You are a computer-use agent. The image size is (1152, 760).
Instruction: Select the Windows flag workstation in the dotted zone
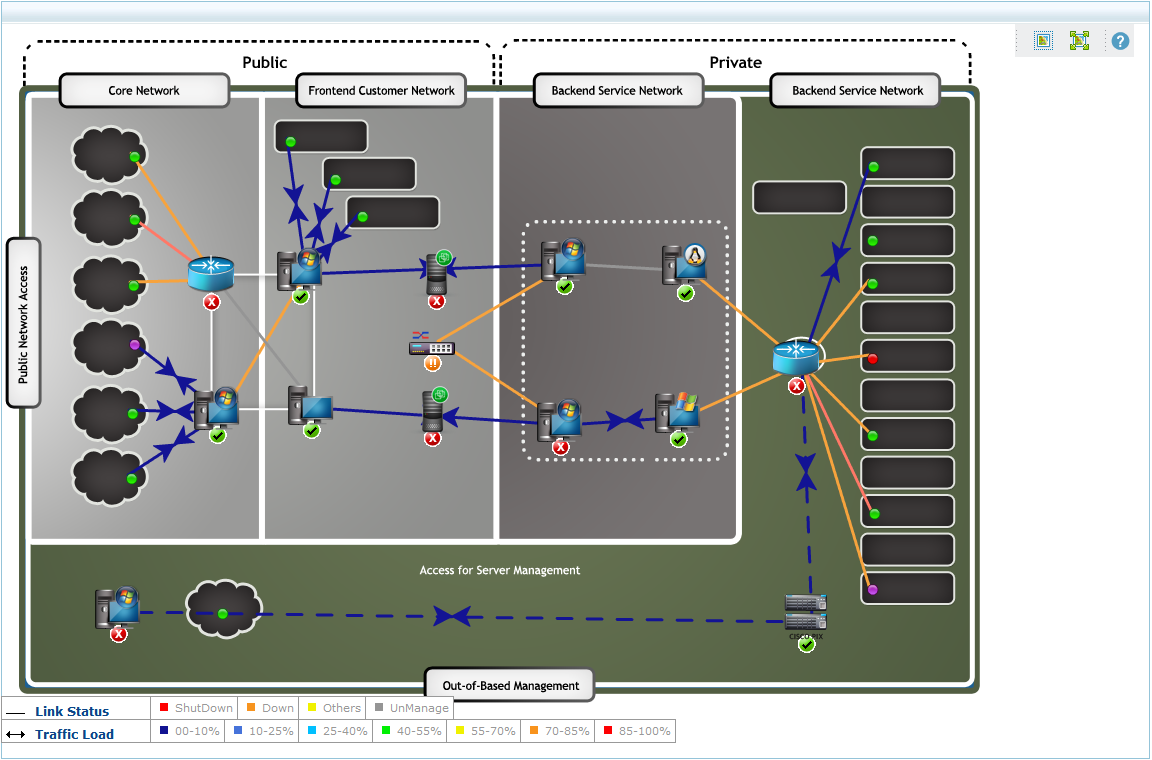click(x=677, y=412)
